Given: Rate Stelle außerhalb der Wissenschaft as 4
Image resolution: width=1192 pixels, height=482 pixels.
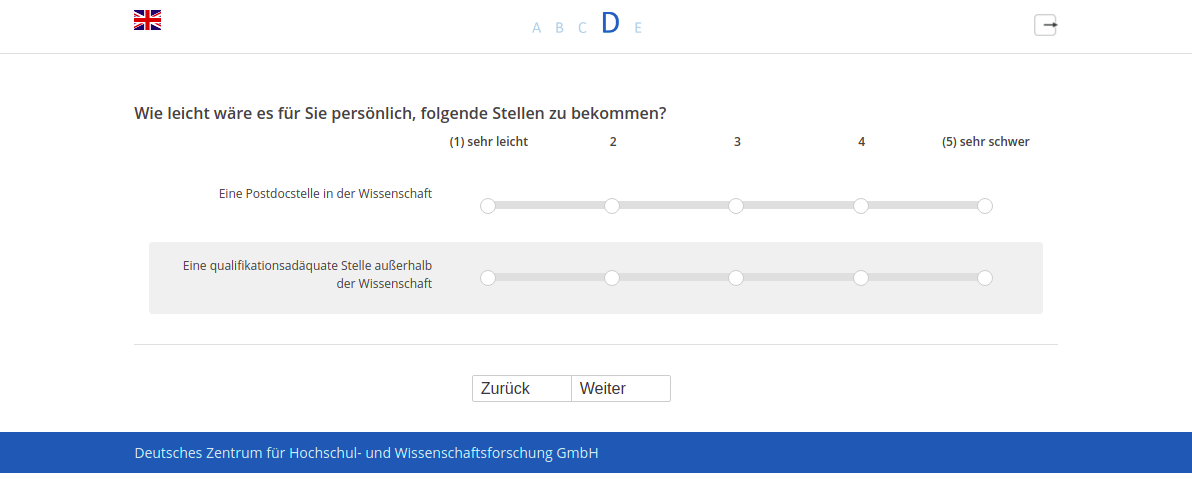Looking at the screenshot, I should click(861, 277).
